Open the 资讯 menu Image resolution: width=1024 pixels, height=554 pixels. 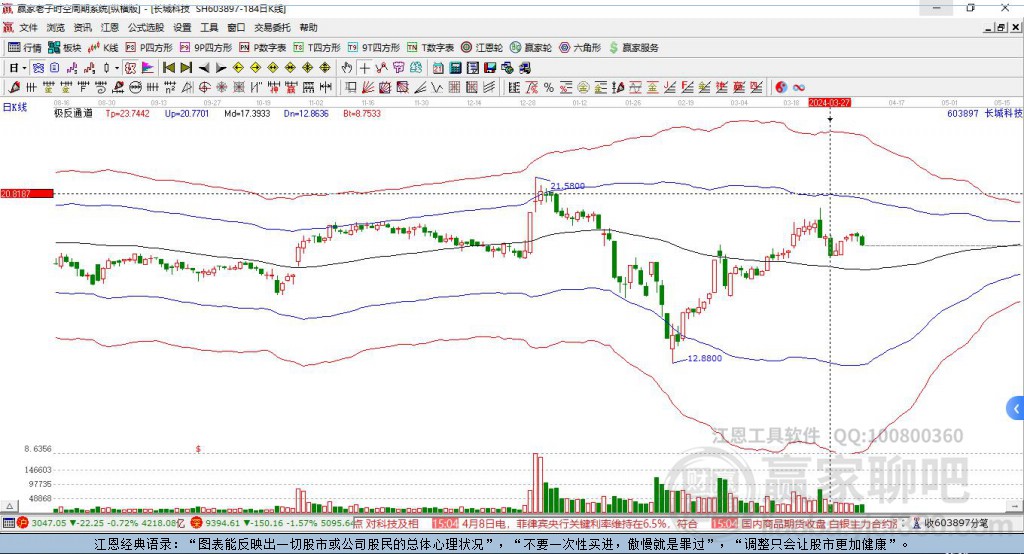82,27
